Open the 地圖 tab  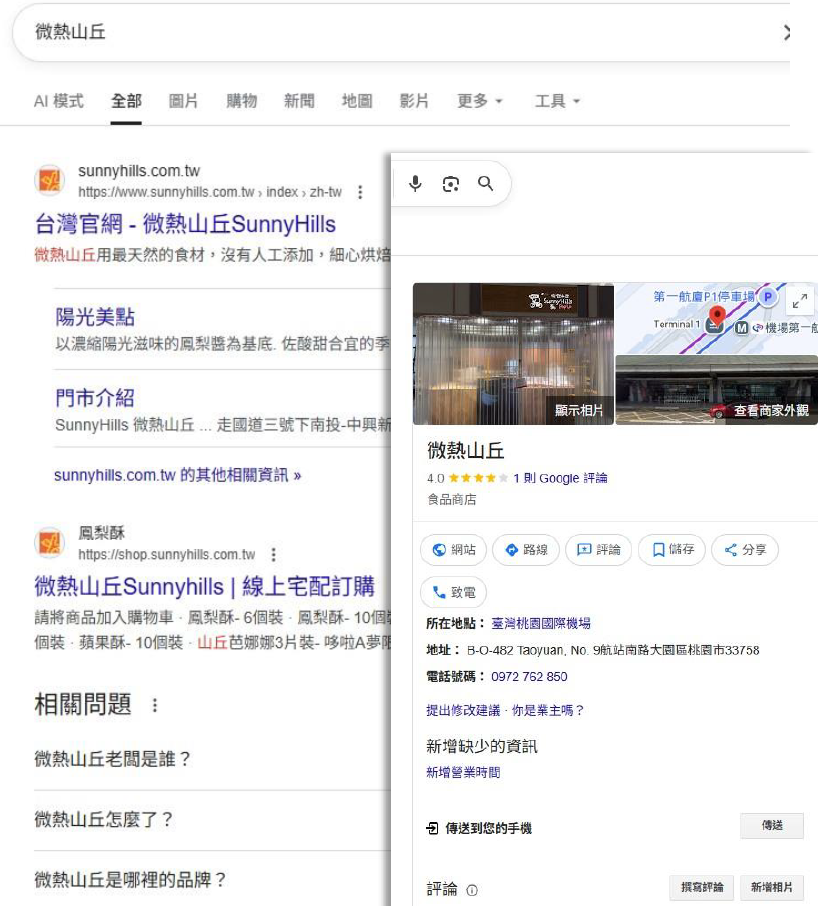(357, 101)
